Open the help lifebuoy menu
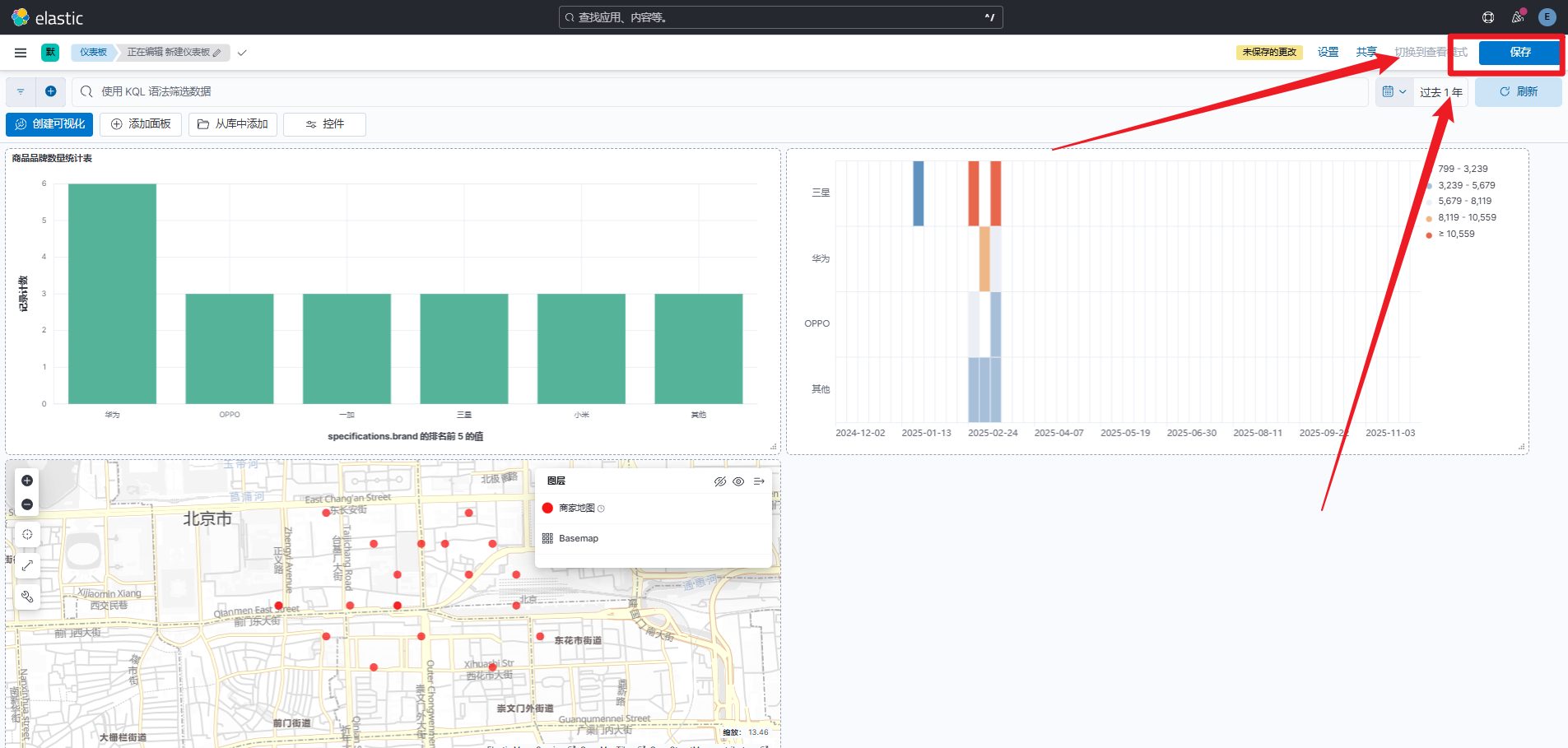This screenshot has width=1568, height=748. (1488, 17)
